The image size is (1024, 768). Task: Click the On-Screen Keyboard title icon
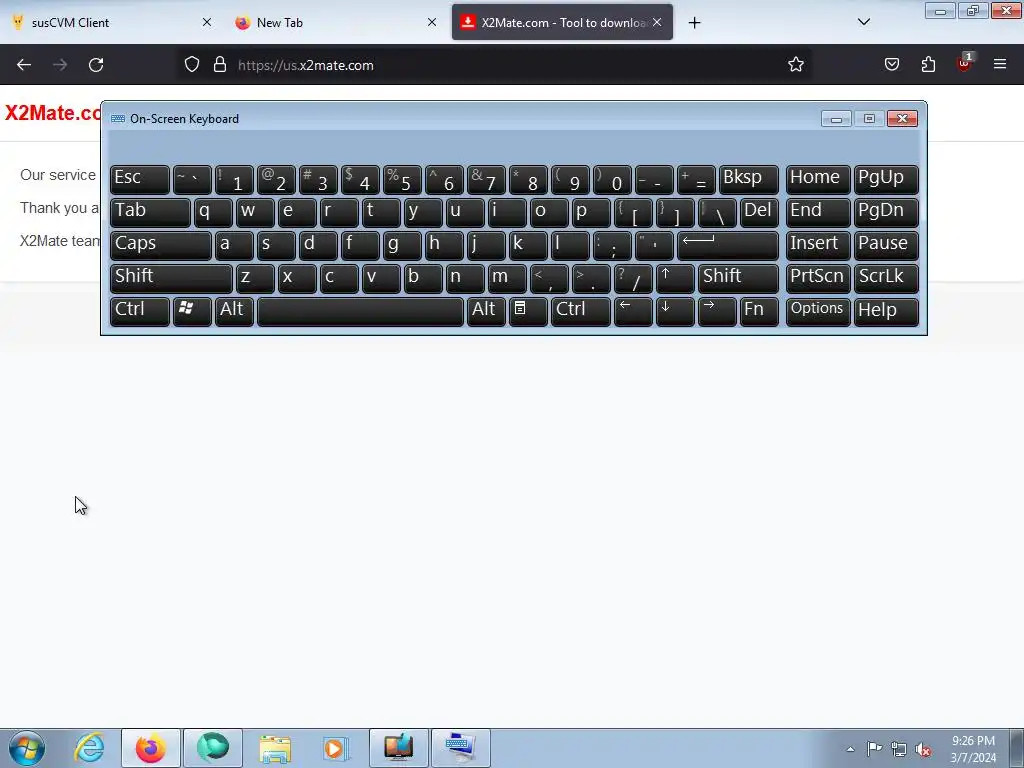pyautogui.click(x=118, y=119)
